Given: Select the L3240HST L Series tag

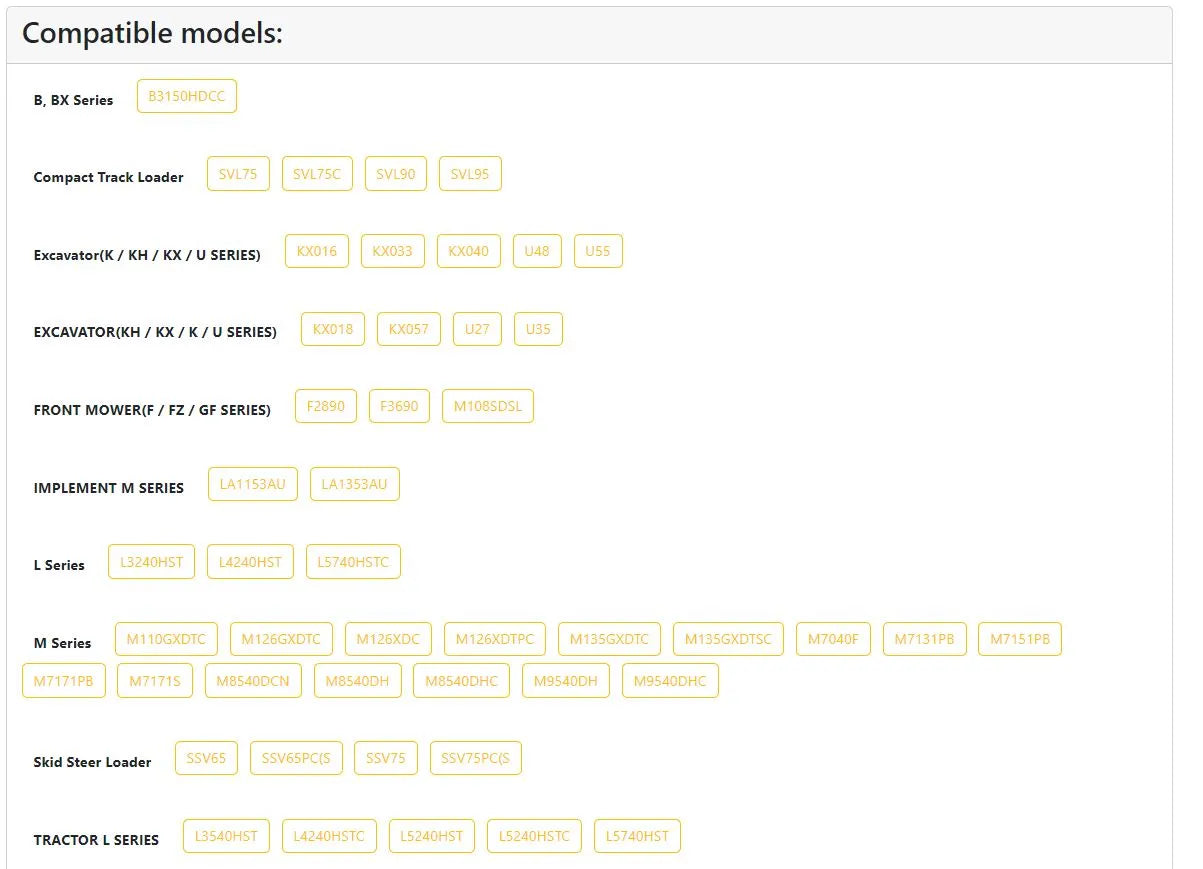Looking at the screenshot, I should pos(152,562).
